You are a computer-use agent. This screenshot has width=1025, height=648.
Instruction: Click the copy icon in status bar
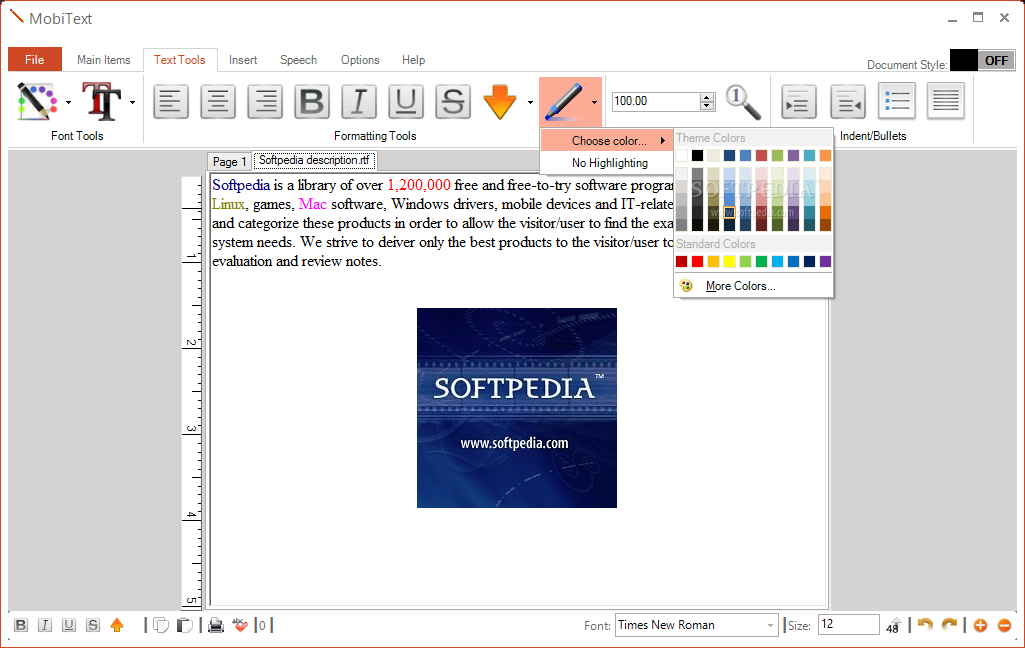tap(161, 625)
